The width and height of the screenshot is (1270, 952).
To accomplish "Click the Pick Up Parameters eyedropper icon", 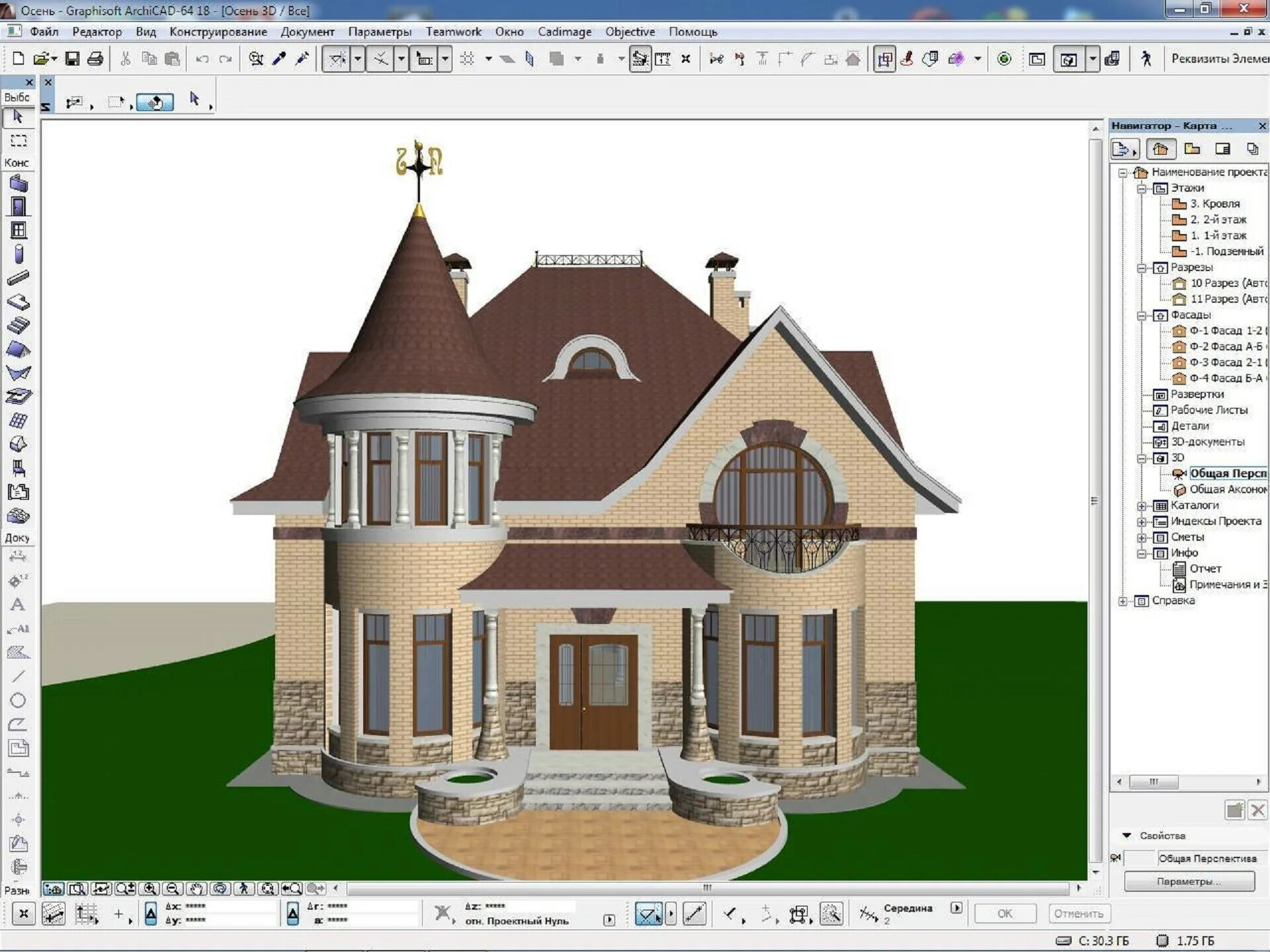I will click(279, 59).
